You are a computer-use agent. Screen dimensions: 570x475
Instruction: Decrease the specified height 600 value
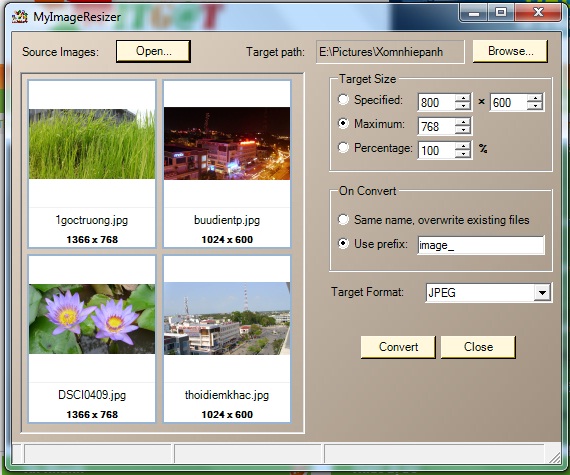tap(535, 106)
